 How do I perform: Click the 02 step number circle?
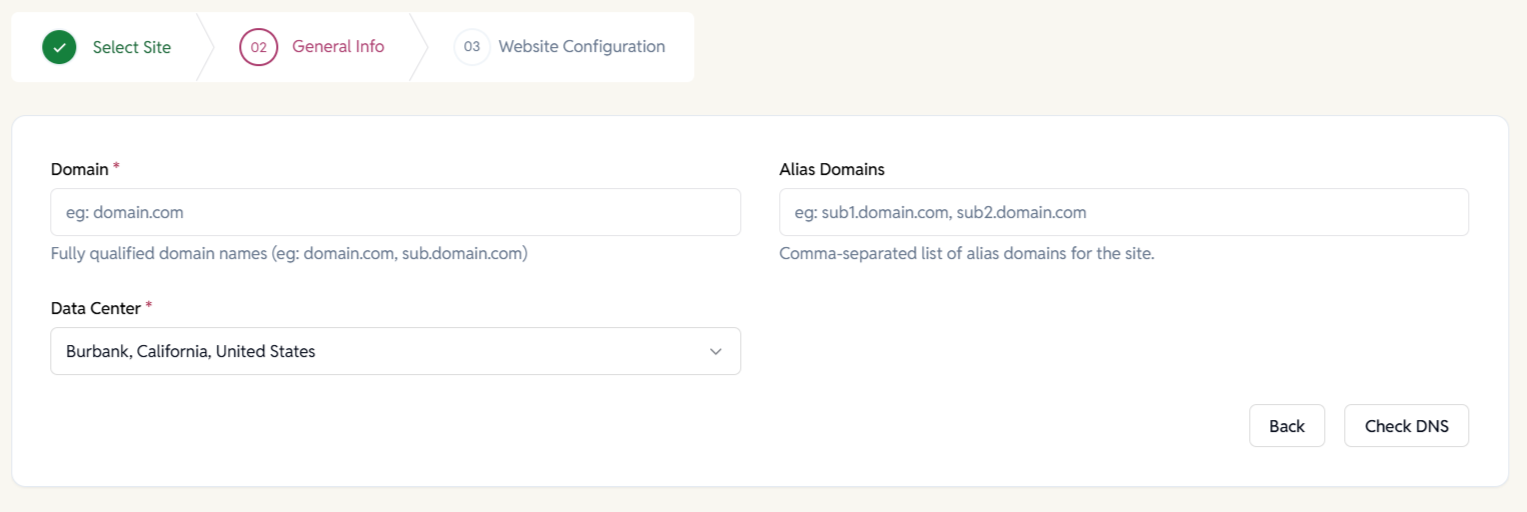[258, 47]
